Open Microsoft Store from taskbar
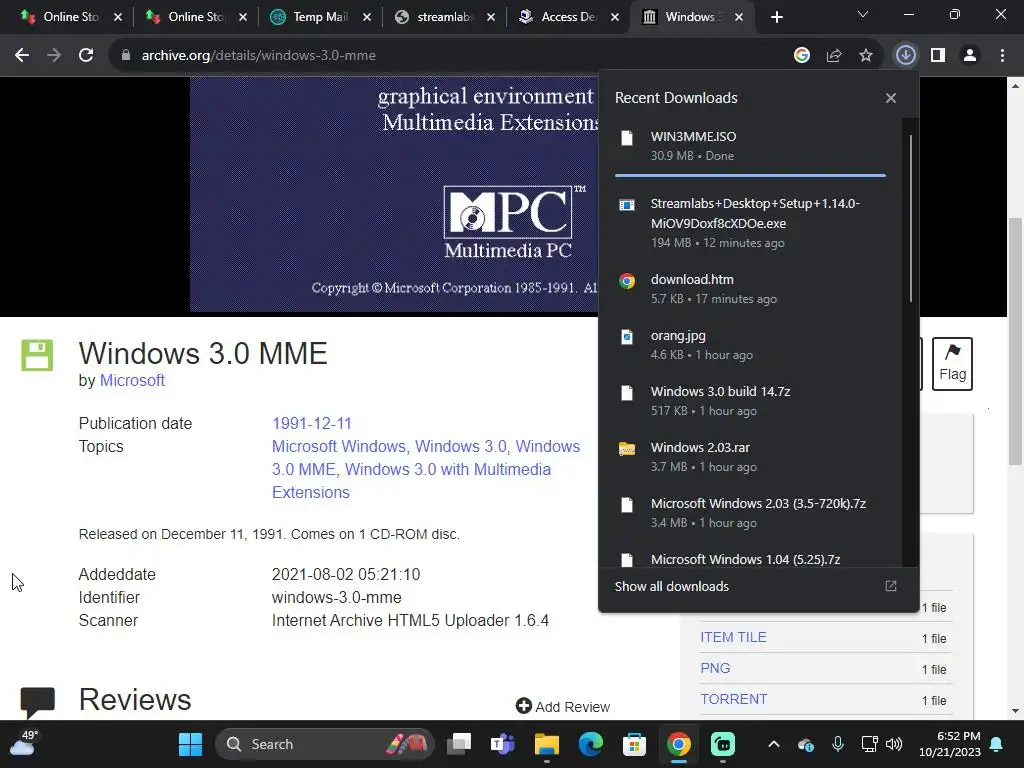 pyautogui.click(x=634, y=744)
